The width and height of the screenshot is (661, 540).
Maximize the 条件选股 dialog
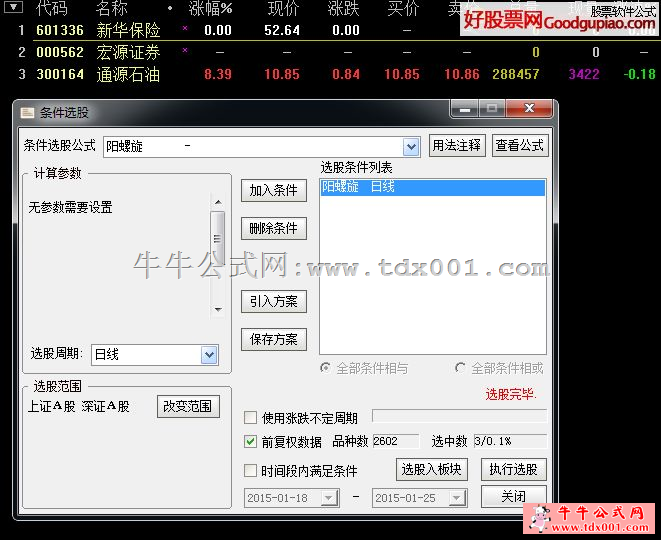click(x=492, y=109)
